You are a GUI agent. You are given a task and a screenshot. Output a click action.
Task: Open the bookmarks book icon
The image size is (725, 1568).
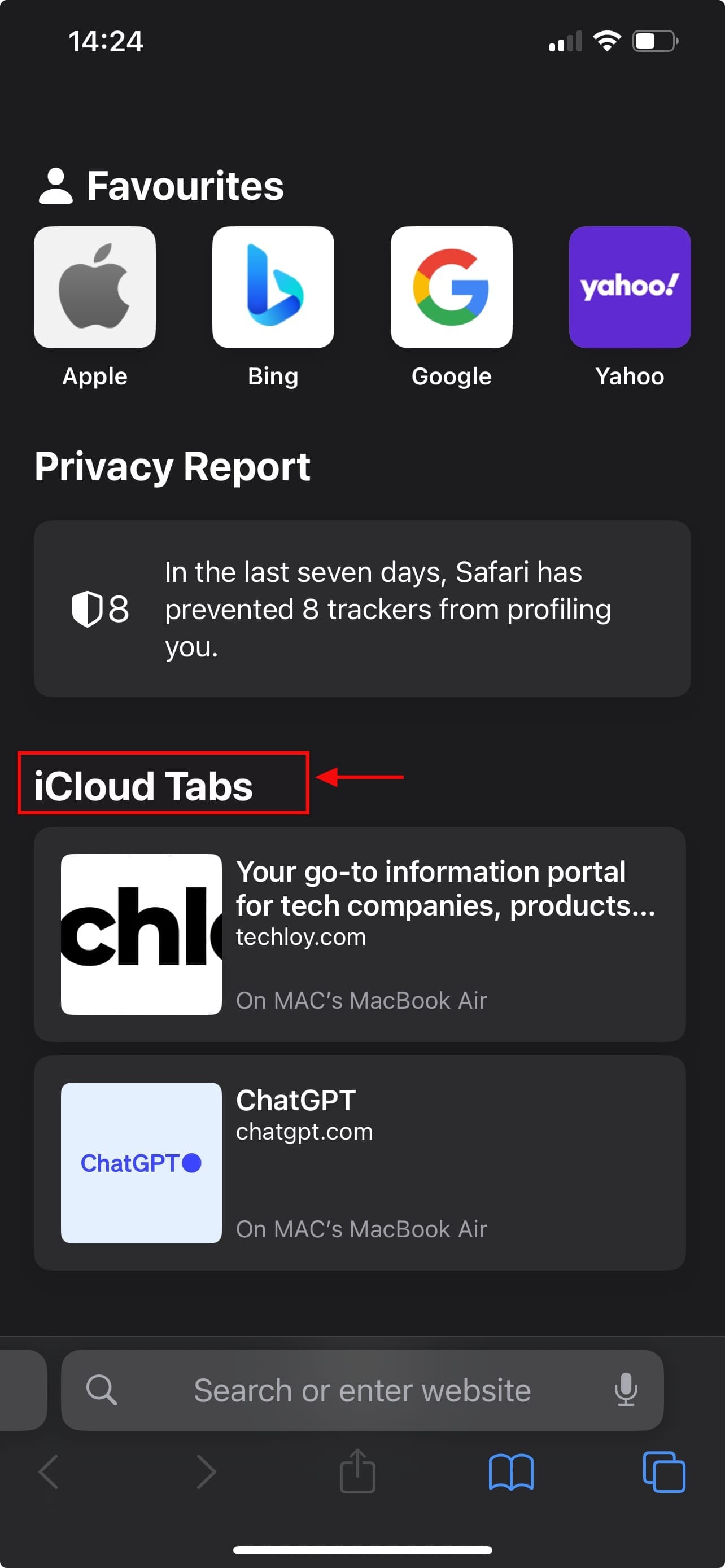point(511,1473)
